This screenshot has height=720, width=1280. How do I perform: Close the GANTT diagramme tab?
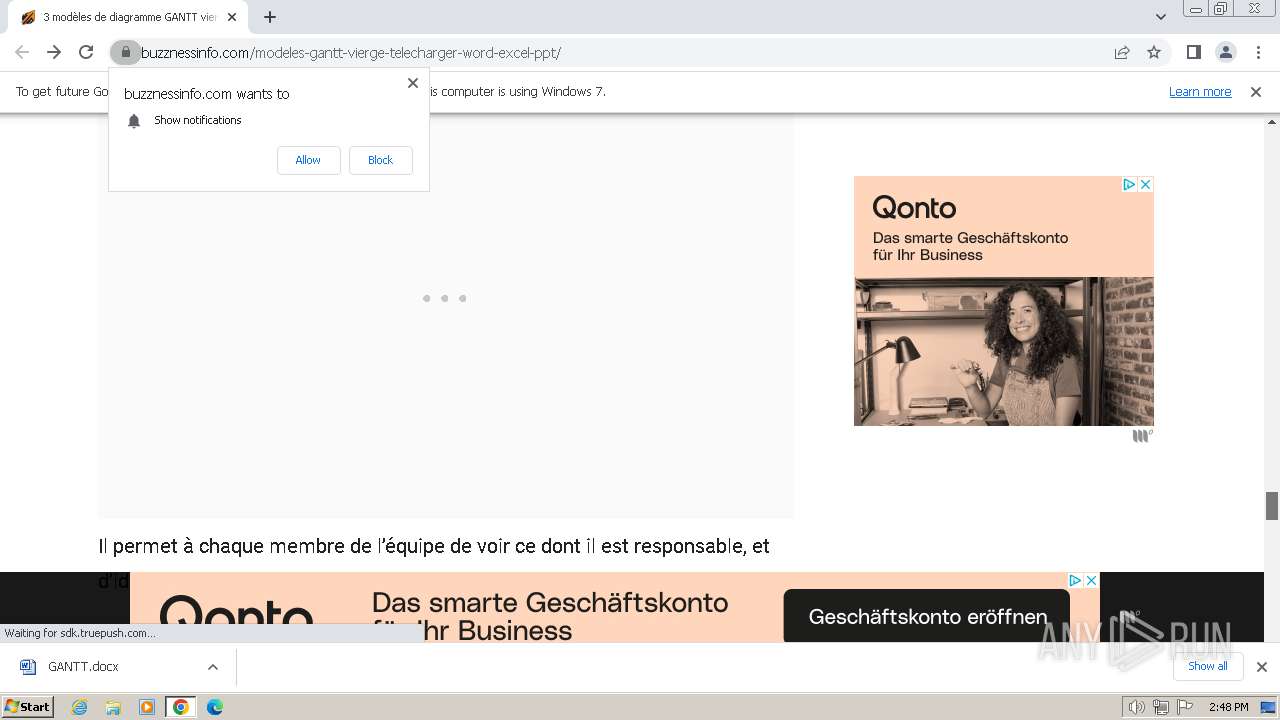pyautogui.click(x=231, y=17)
